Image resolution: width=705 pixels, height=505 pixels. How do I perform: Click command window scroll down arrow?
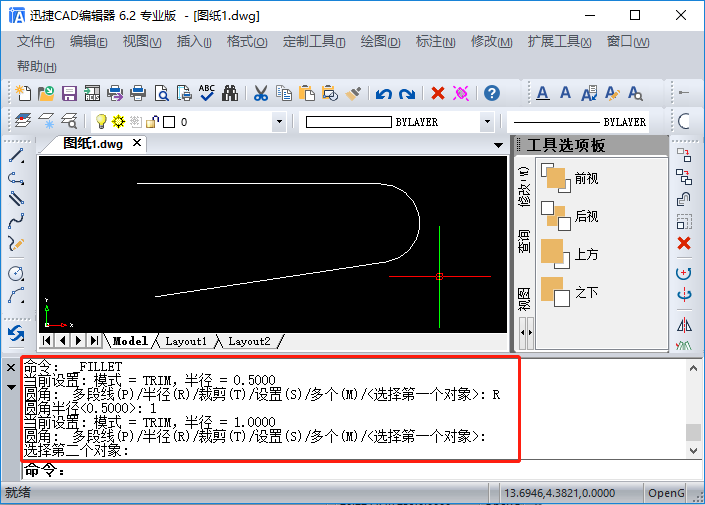693,450
